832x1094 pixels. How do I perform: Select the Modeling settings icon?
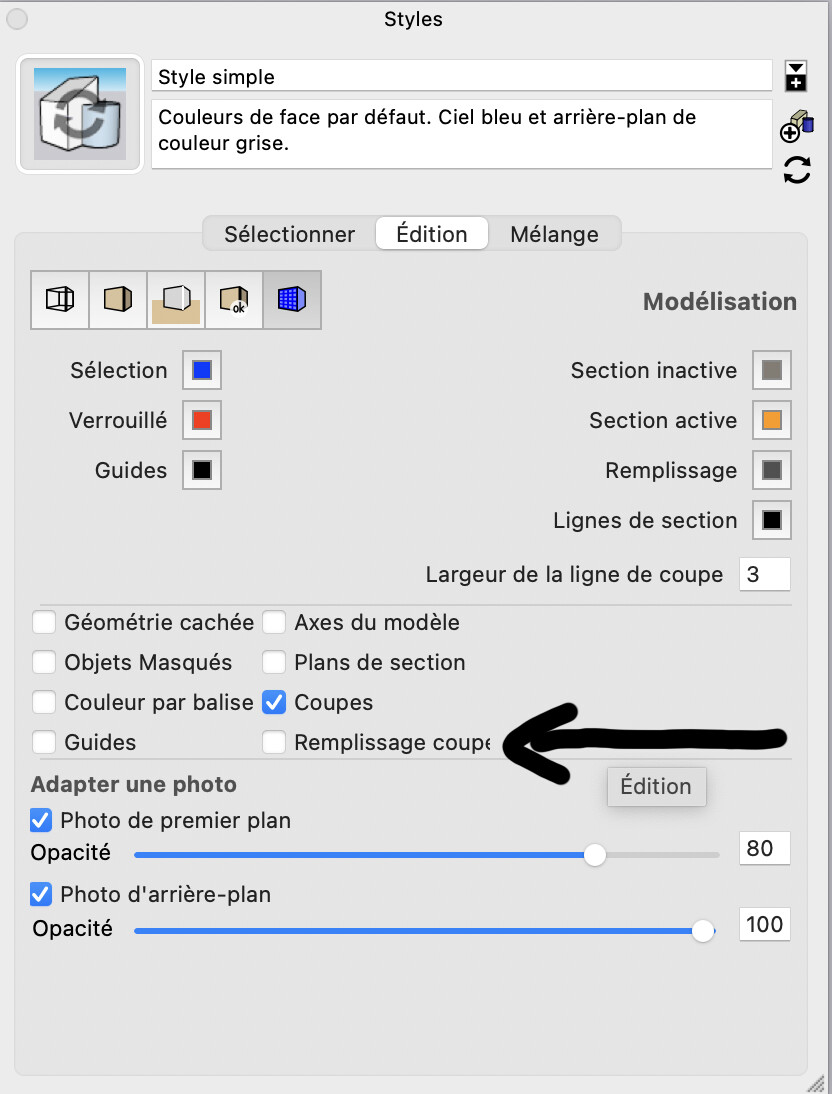tap(292, 299)
